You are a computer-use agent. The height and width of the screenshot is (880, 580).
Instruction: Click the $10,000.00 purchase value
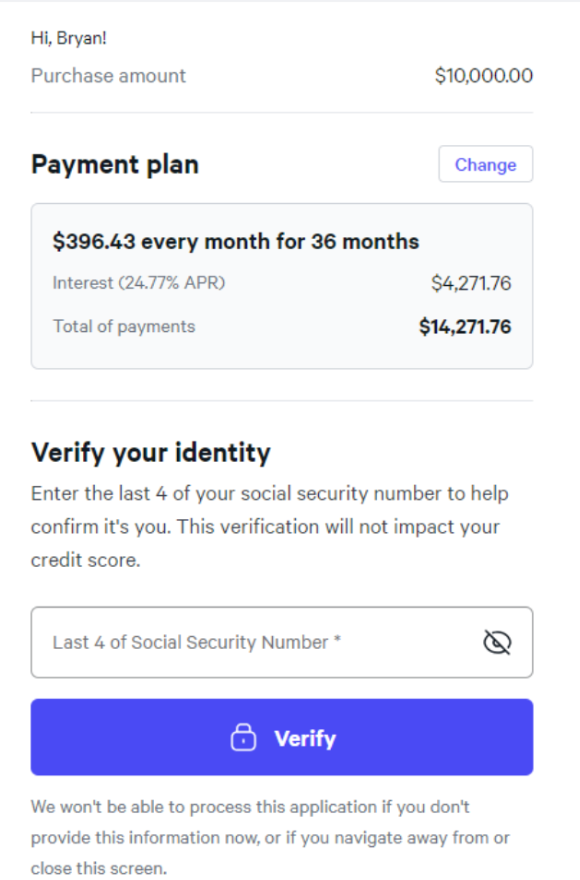(x=483, y=76)
